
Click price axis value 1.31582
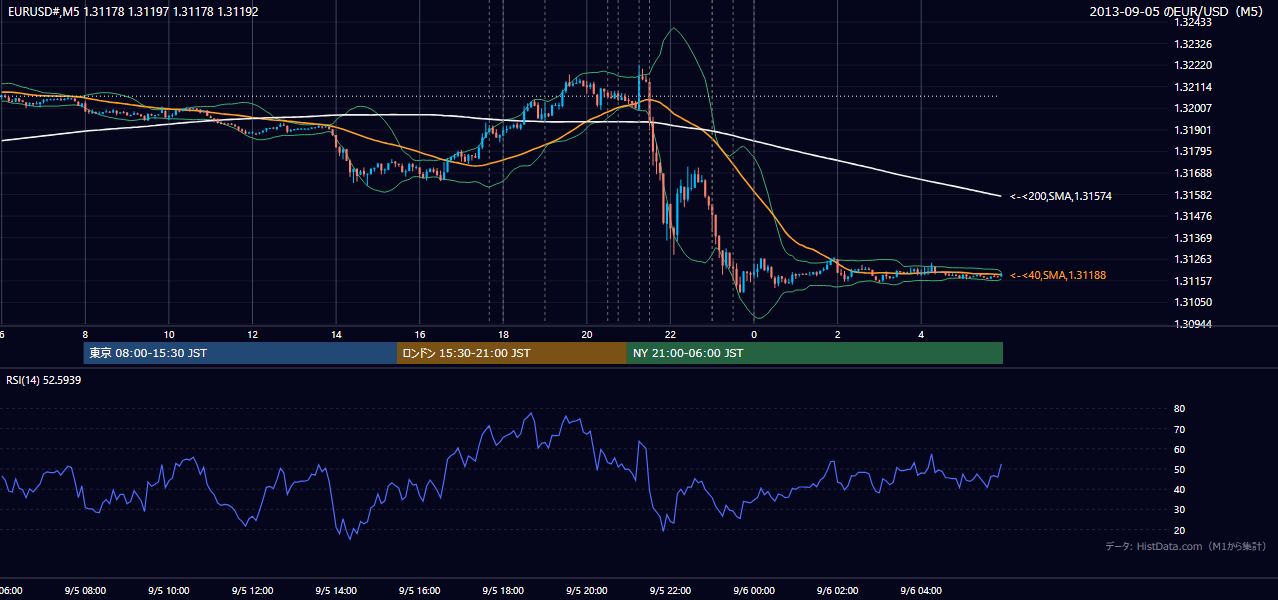1193,195
